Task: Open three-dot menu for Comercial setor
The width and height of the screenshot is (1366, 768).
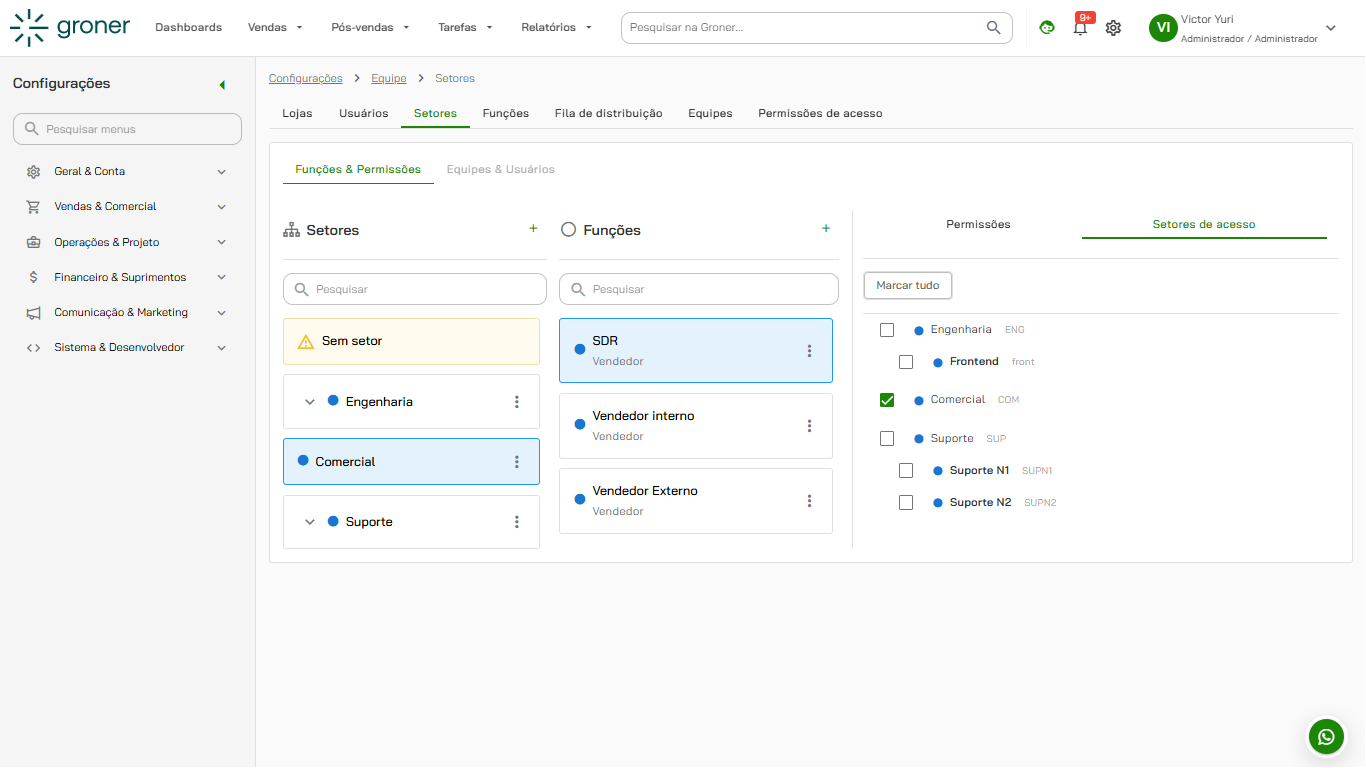Action: pyautogui.click(x=517, y=462)
